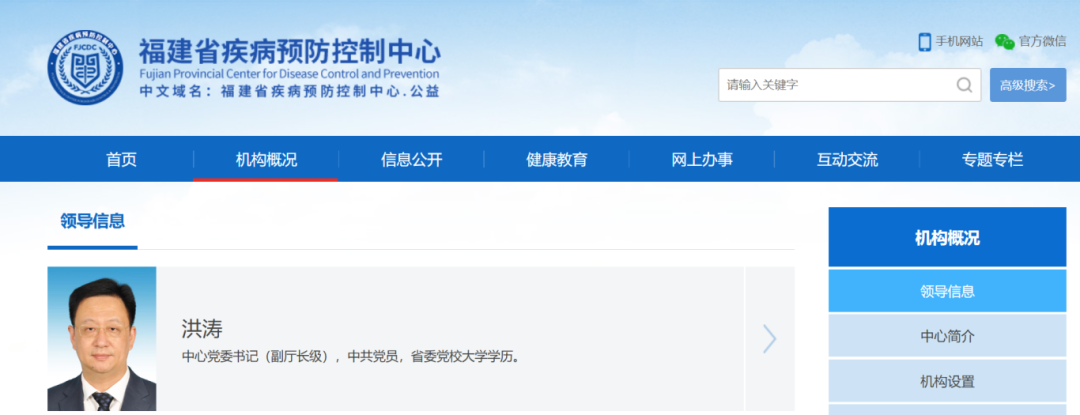Image resolution: width=1080 pixels, height=415 pixels.
Task: Click the 洪涛 name heading
Action: pyautogui.click(x=201, y=328)
